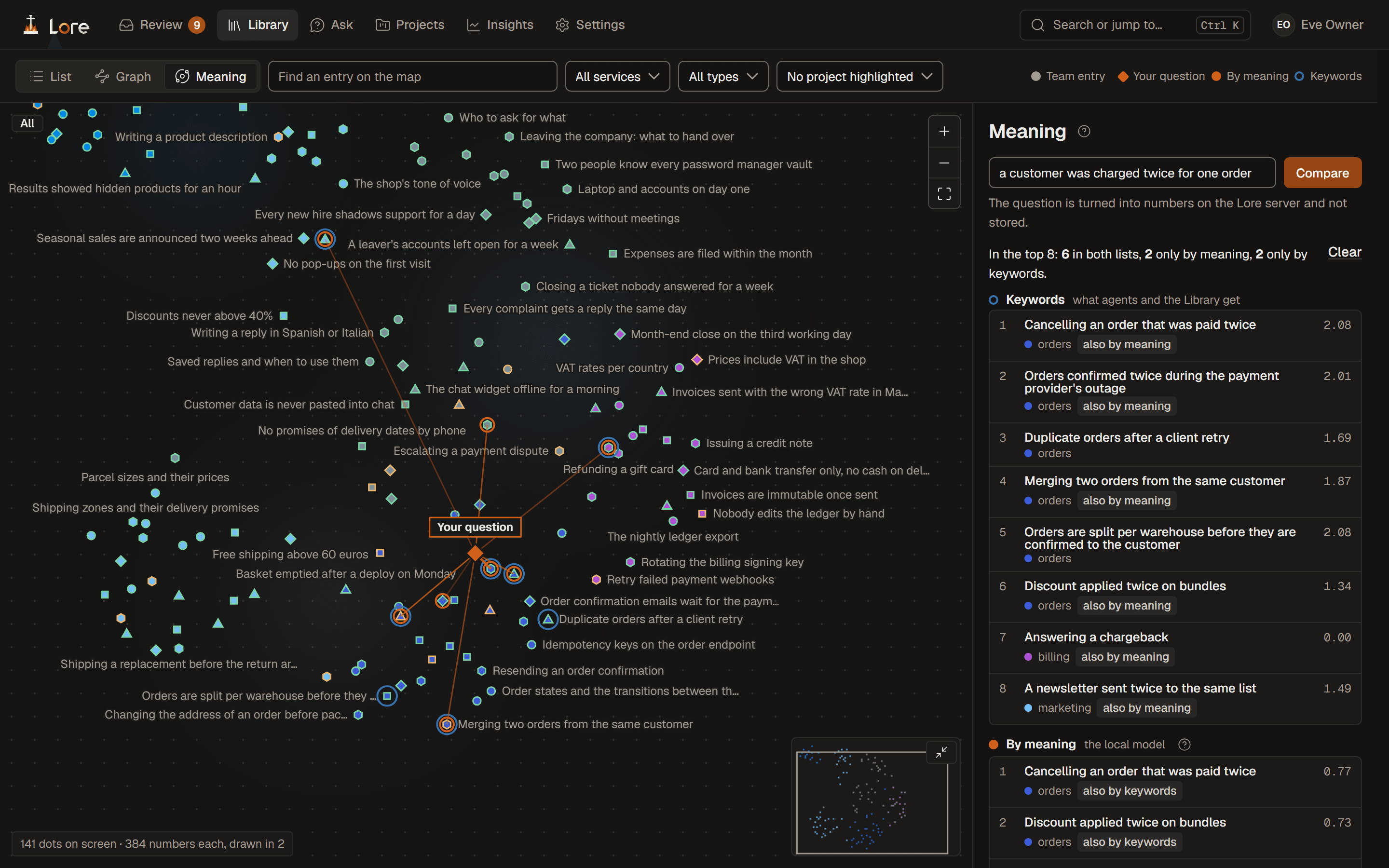The image size is (1389, 868).
Task: Click the EO user avatar
Action: 1283,25
